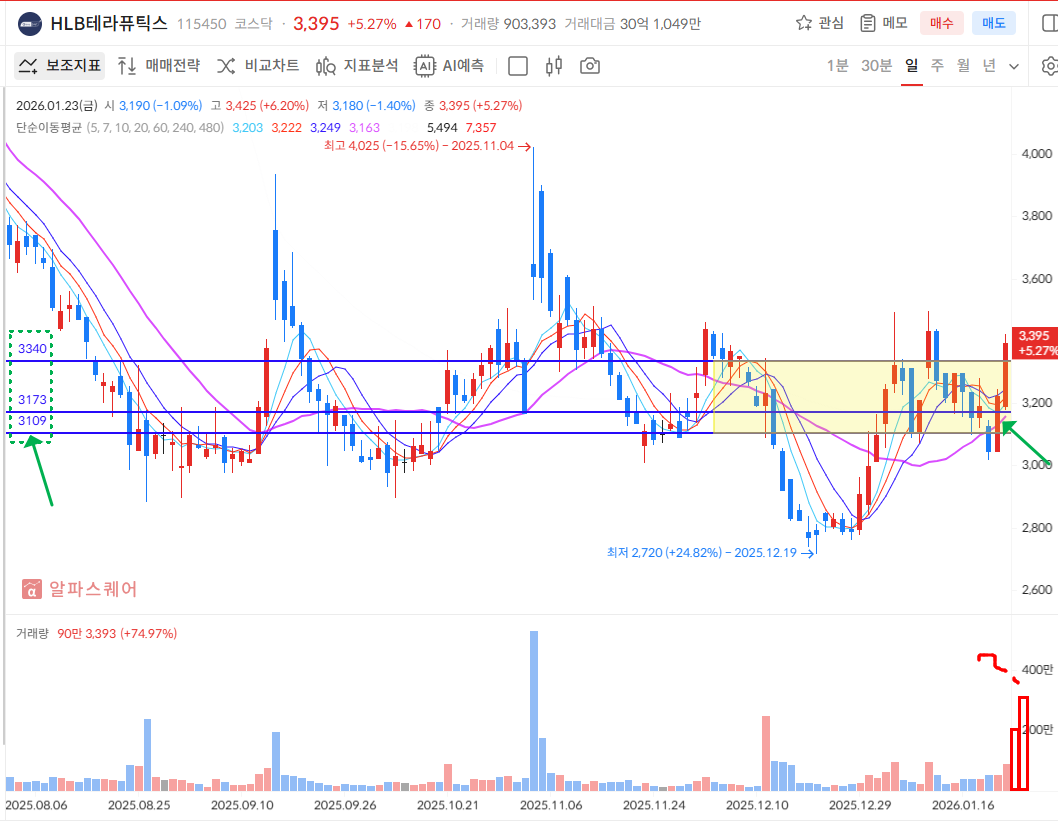
Task: Open the 메모 note icon
Action: [883, 23]
